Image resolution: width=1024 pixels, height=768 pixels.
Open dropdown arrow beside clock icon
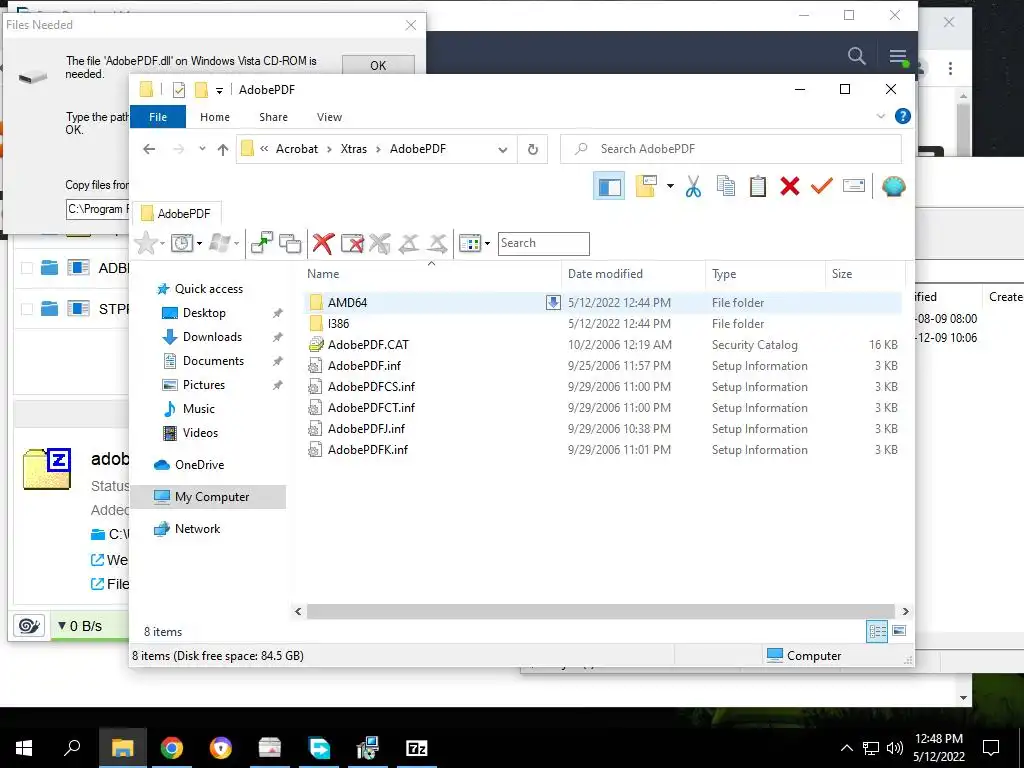[199, 244]
